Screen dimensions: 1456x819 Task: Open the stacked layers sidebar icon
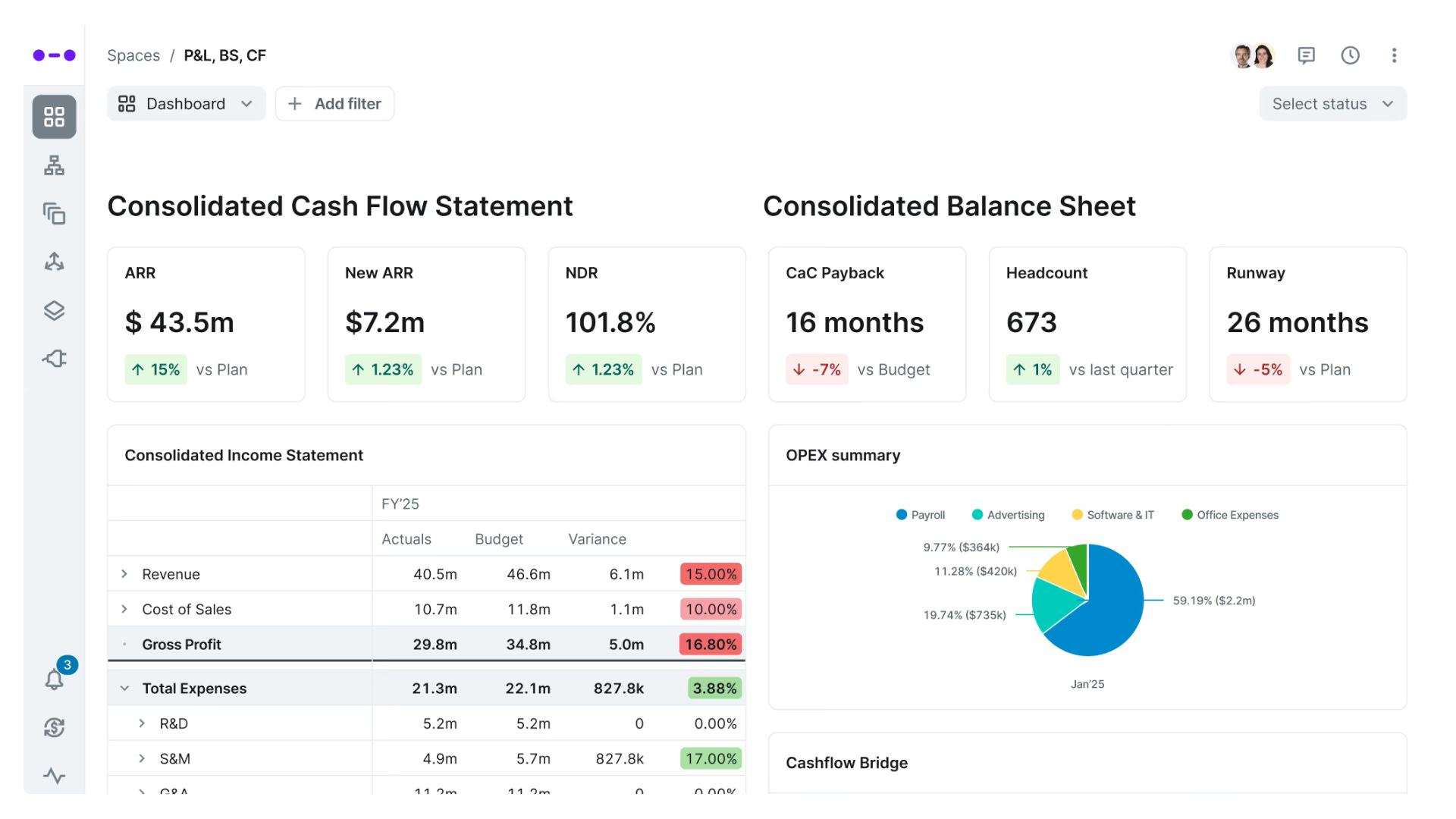tap(54, 310)
